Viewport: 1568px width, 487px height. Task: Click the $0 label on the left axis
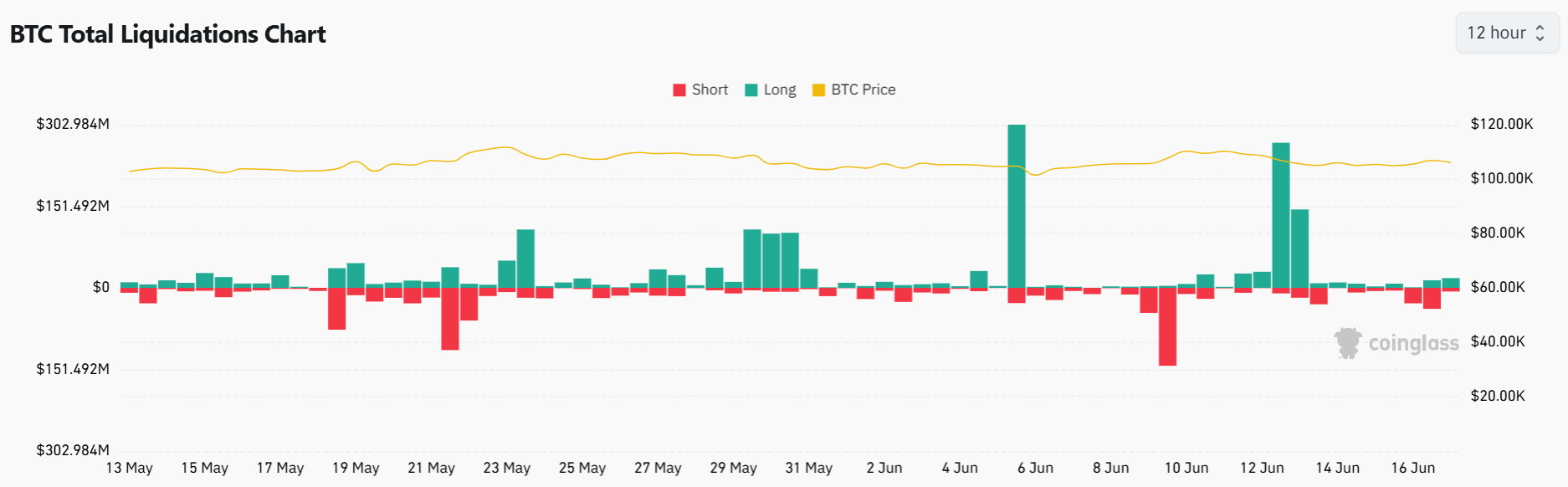[x=102, y=287]
